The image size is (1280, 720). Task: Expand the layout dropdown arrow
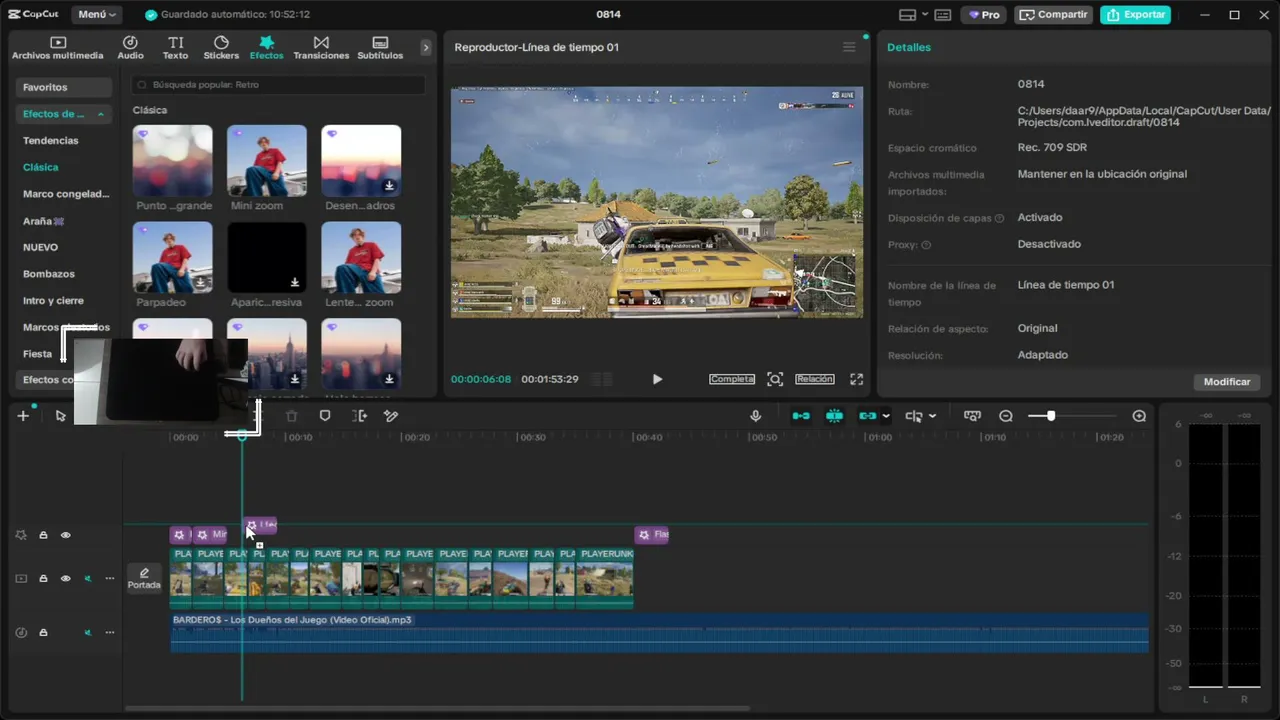(x=924, y=15)
